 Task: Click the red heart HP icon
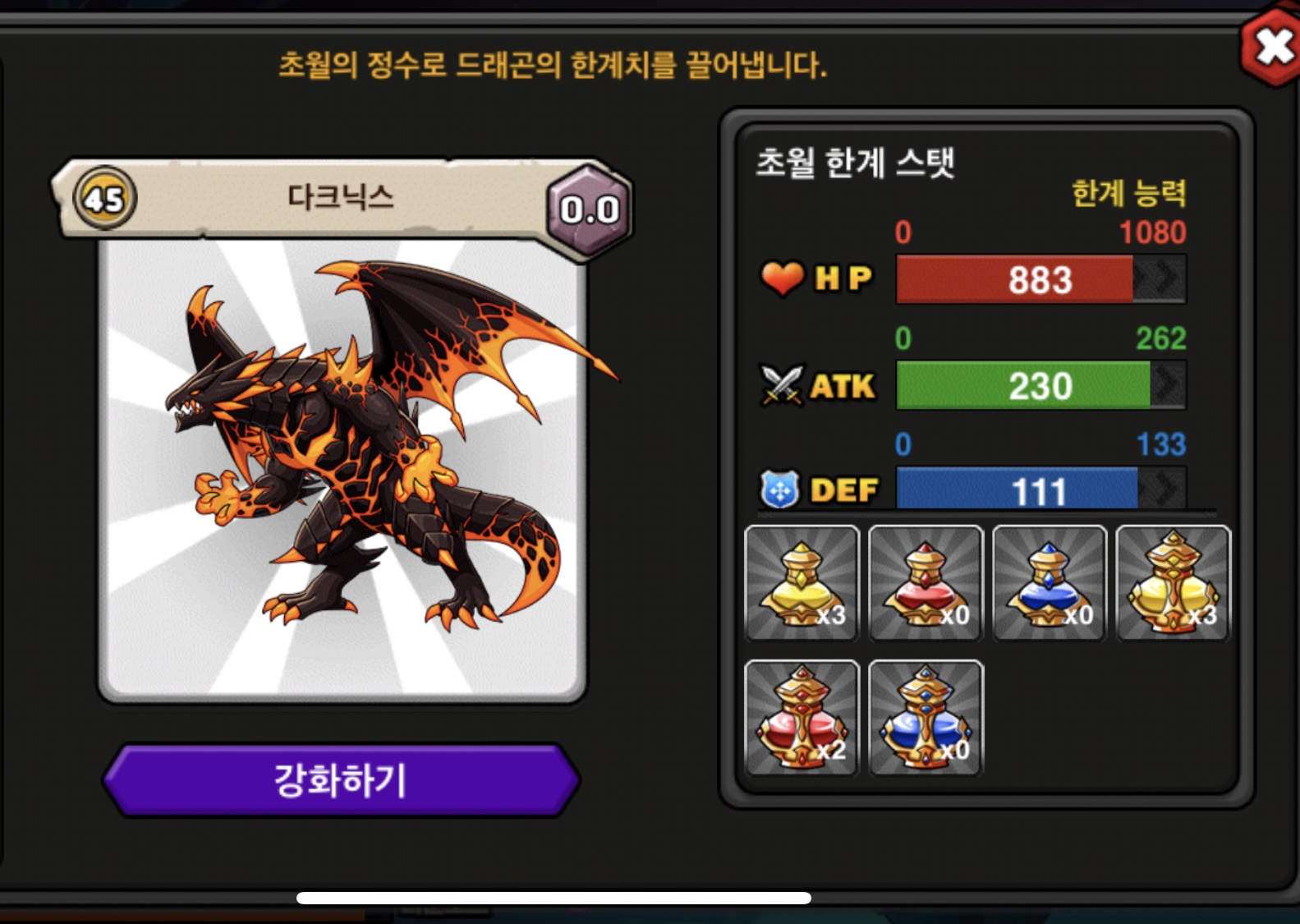pyautogui.click(x=782, y=279)
